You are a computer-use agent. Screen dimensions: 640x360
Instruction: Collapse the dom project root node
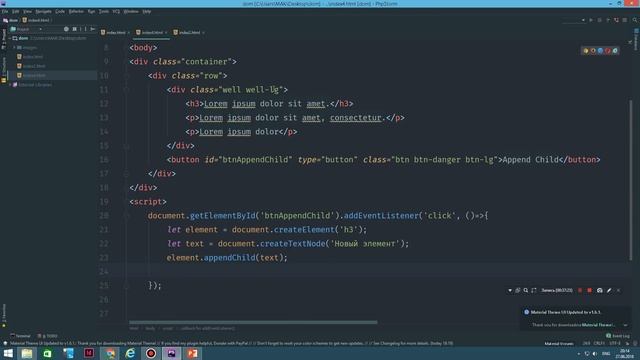[x=10, y=38]
